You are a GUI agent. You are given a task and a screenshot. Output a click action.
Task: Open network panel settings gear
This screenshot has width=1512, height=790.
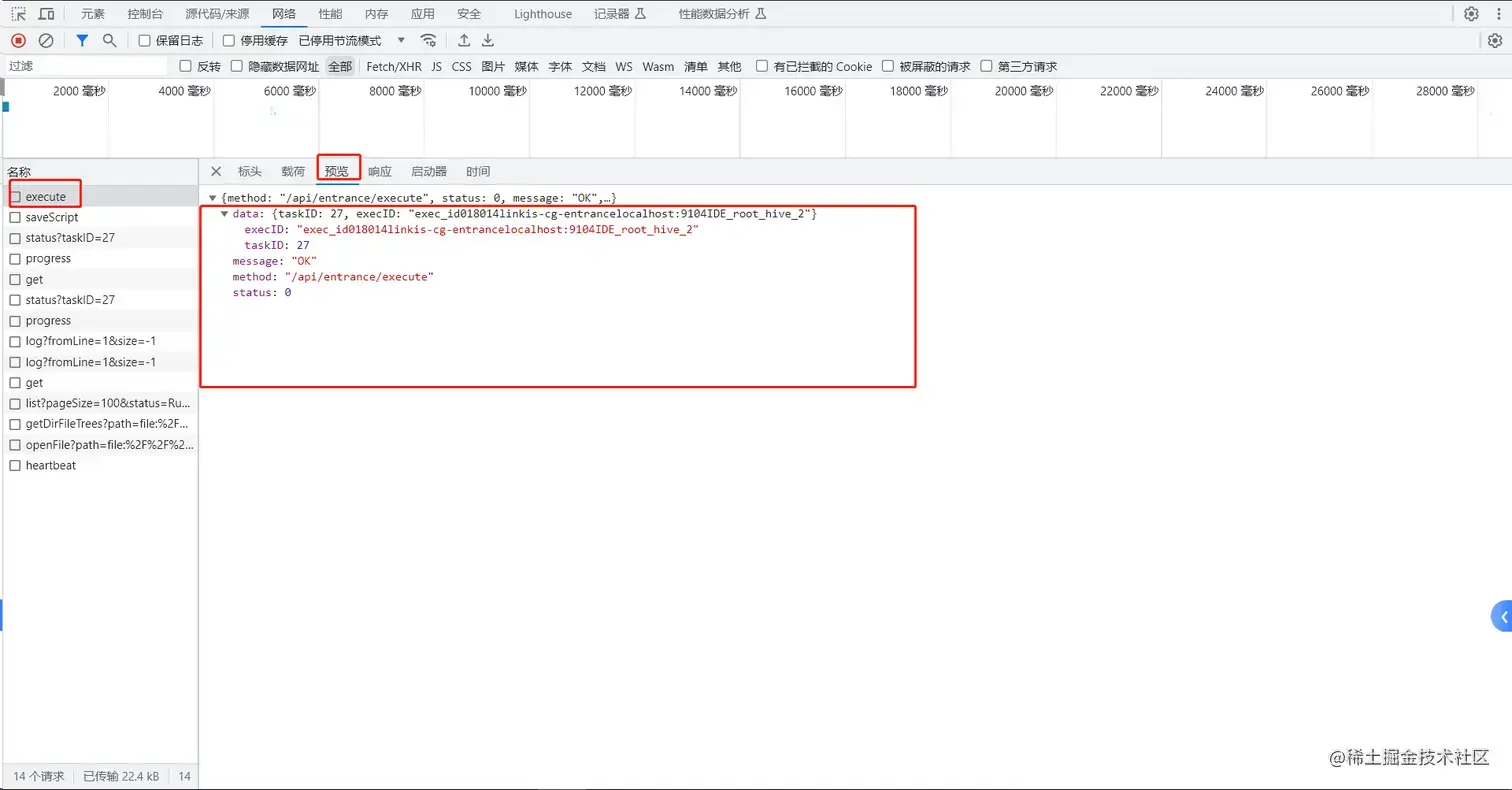1495,40
